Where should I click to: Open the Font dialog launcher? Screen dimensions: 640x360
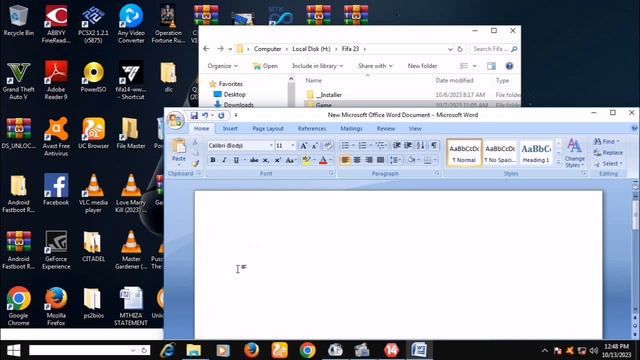331,173
